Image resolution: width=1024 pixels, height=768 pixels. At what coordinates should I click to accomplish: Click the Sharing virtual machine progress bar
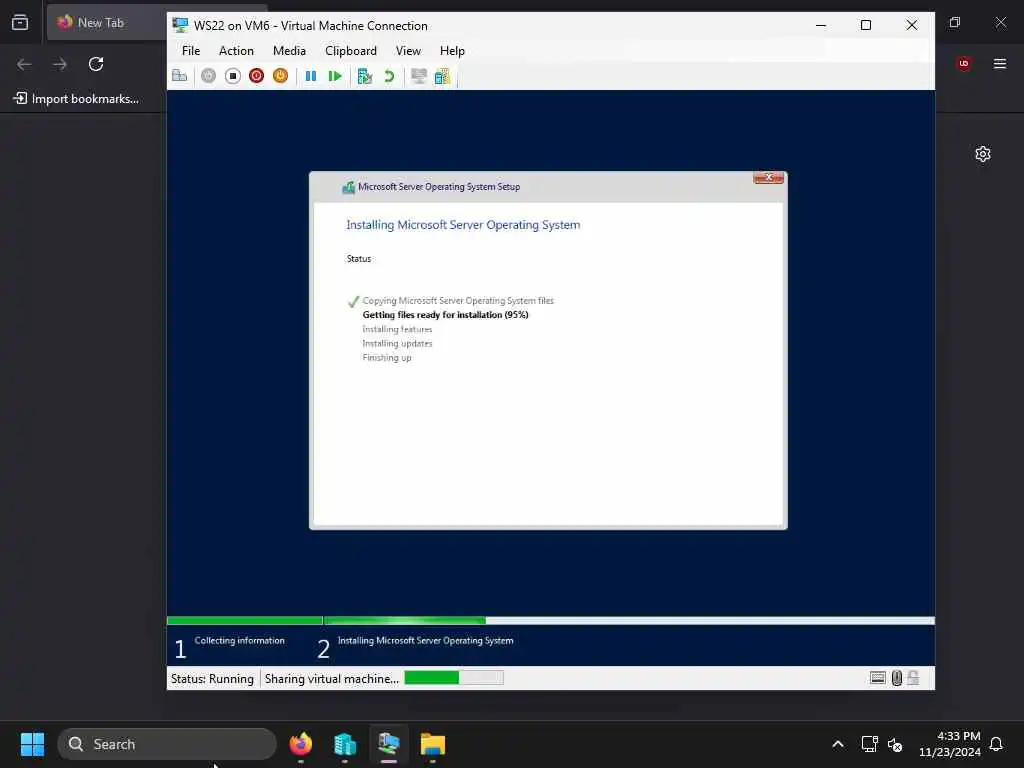coord(454,678)
